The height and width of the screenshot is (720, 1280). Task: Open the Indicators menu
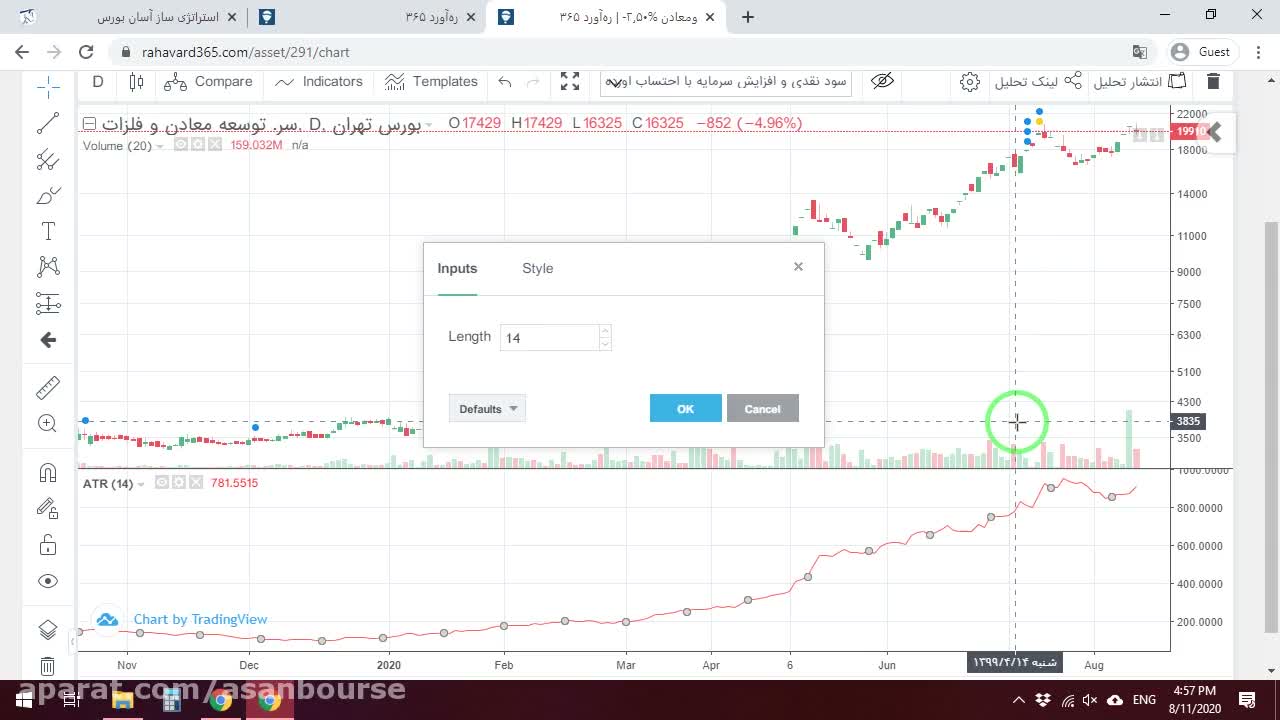click(x=319, y=82)
